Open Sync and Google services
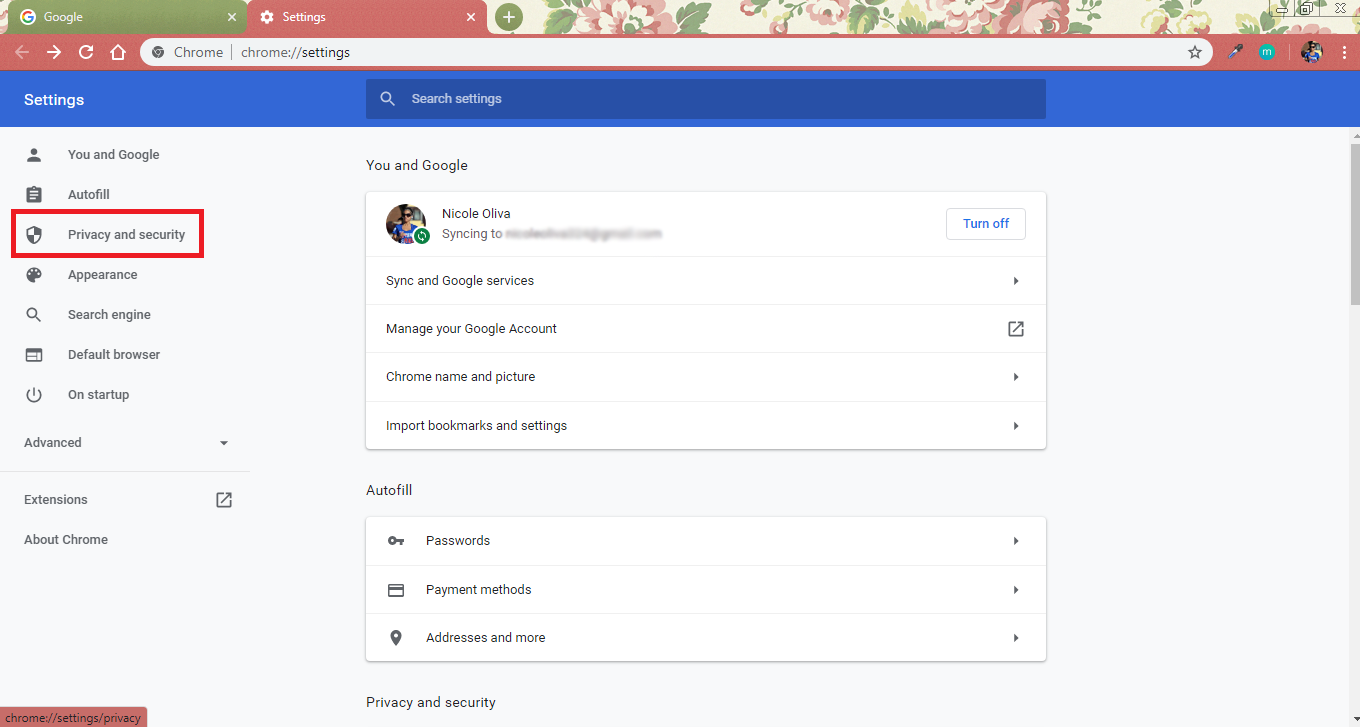 click(706, 281)
